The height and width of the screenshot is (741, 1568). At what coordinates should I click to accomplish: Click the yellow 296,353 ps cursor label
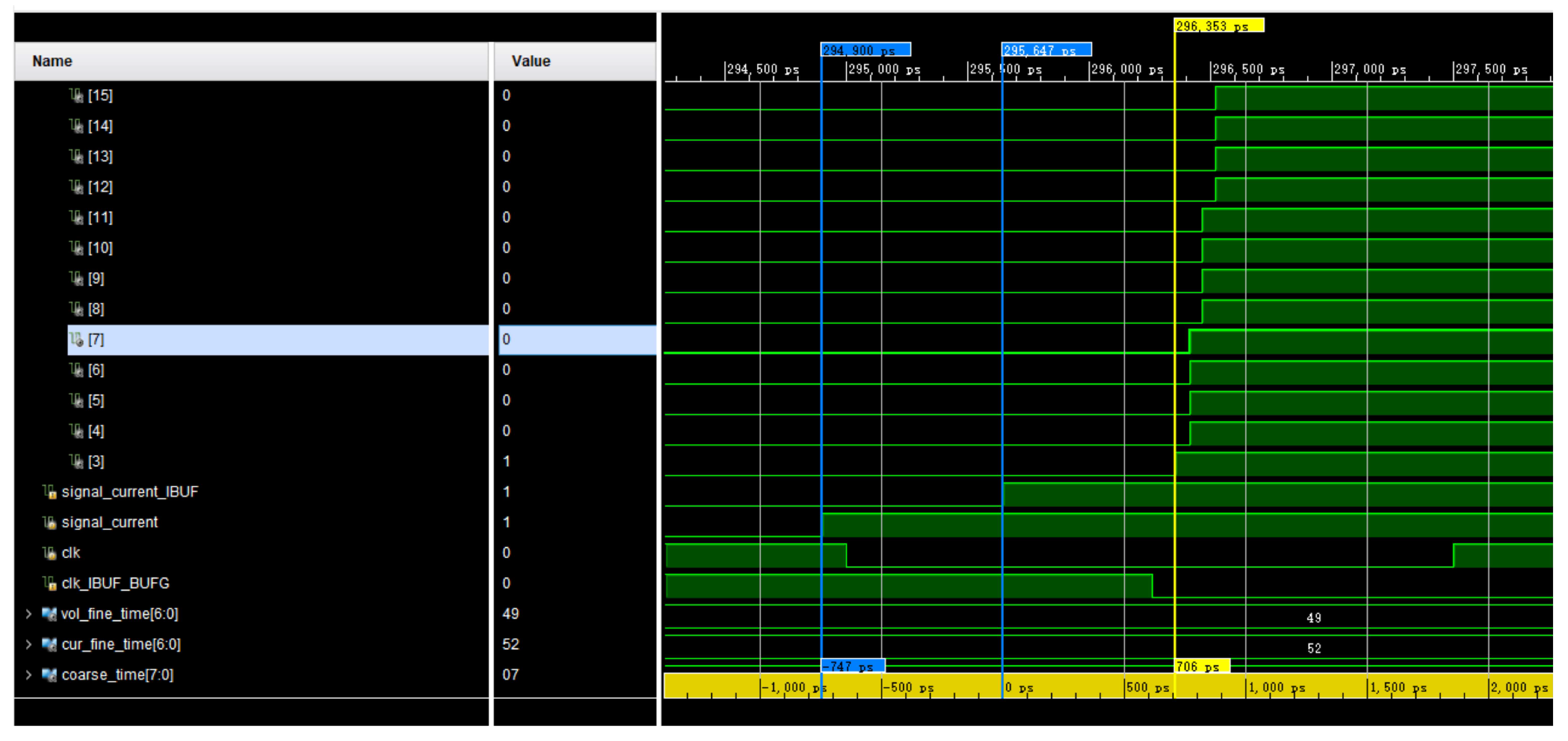click(x=1218, y=26)
